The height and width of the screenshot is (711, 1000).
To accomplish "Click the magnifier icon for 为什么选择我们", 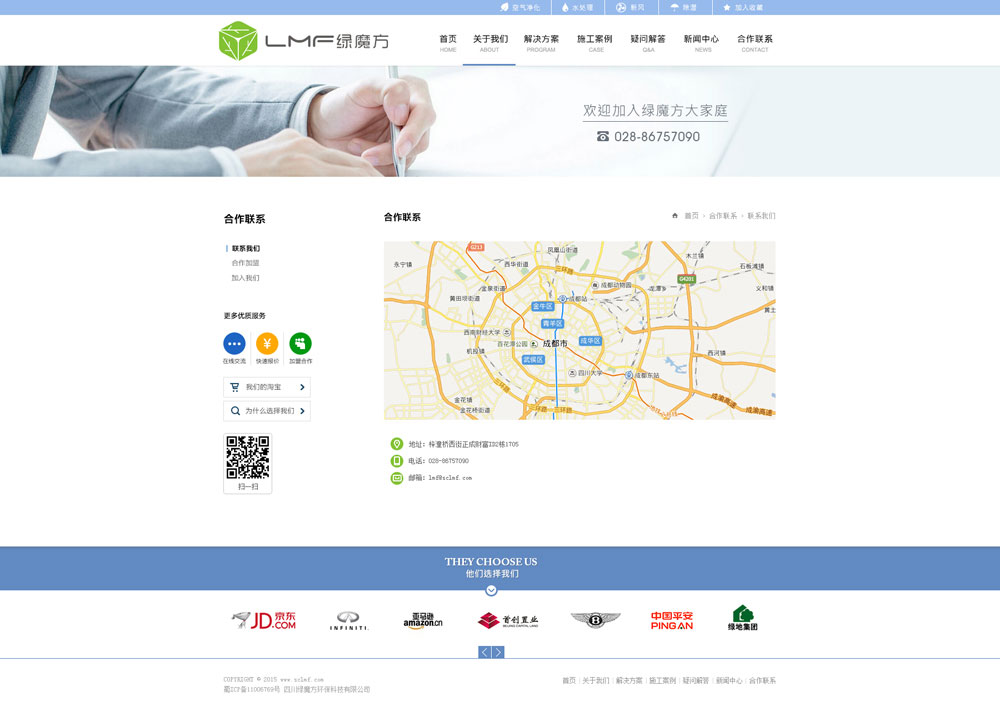I will pyautogui.click(x=235, y=411).
